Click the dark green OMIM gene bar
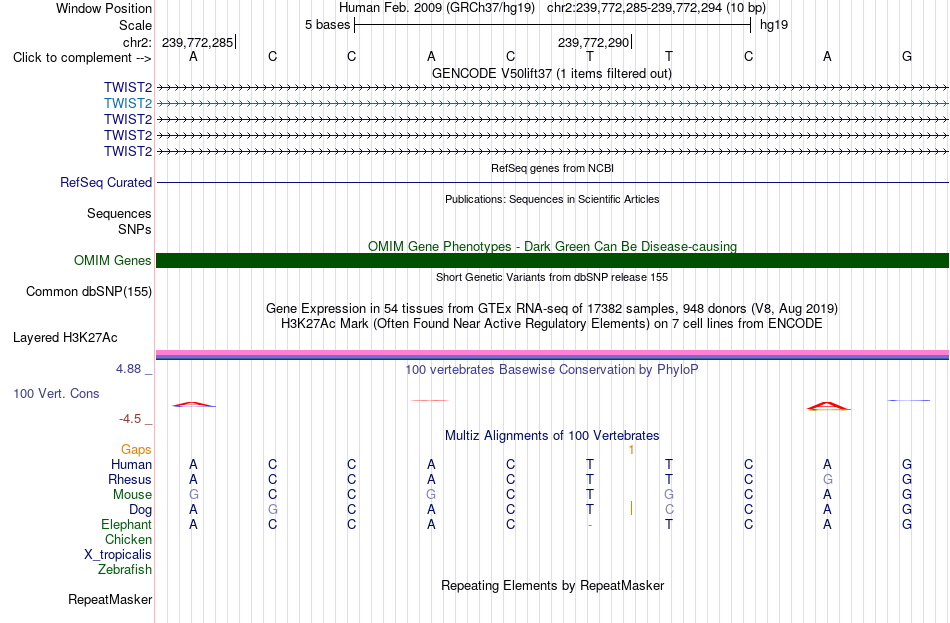 point(552,261)
